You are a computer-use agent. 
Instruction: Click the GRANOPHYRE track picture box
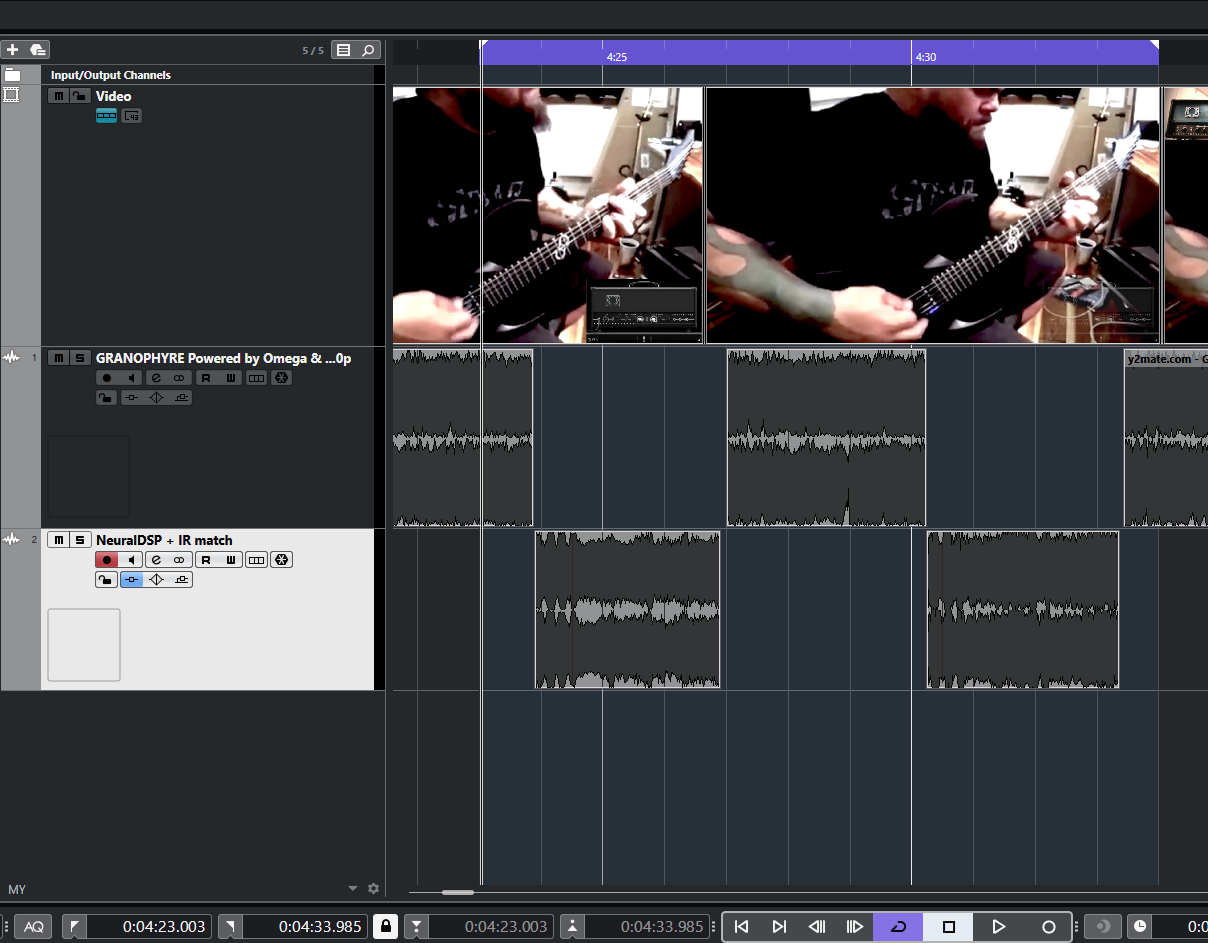point(88,475)
